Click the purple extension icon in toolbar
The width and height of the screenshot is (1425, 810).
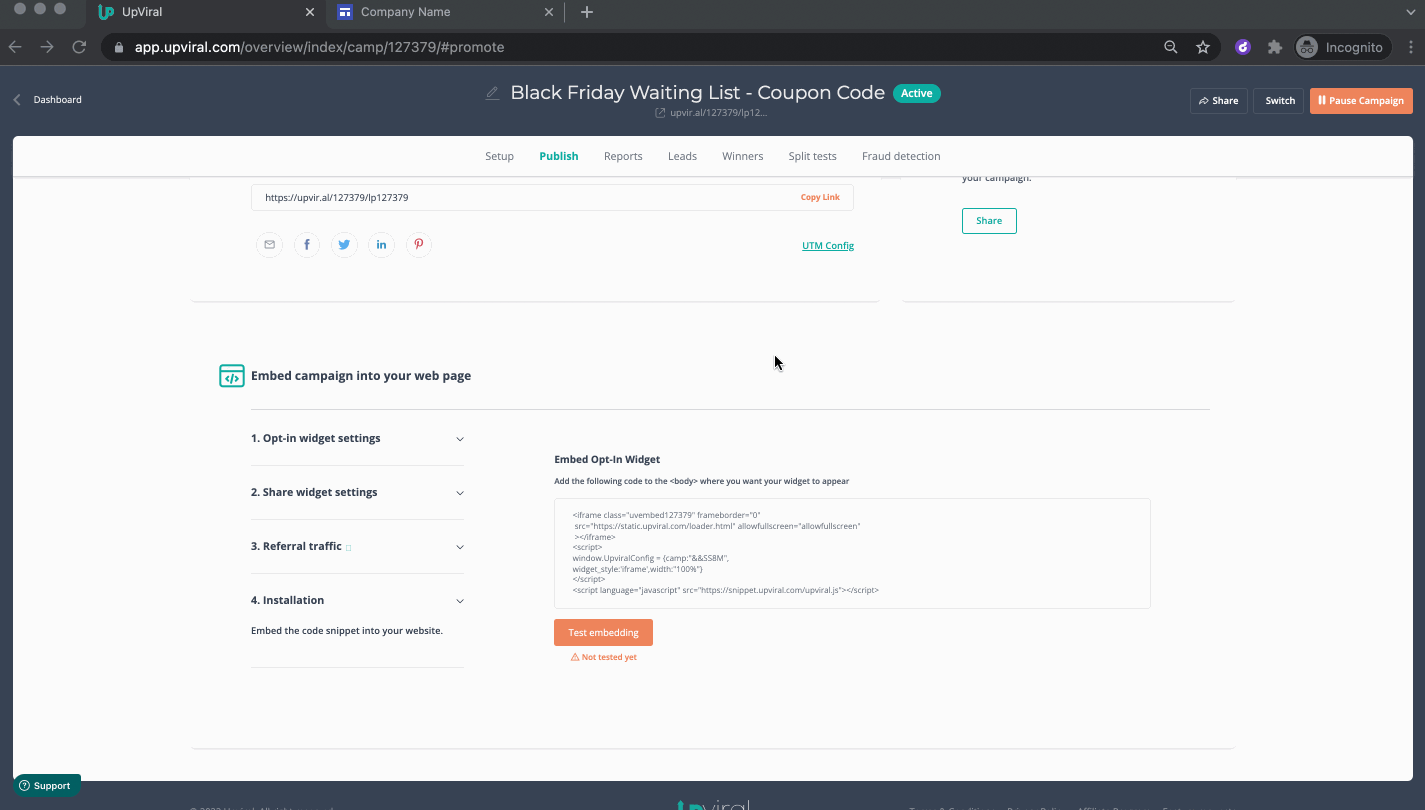pyautogui.click(x=1243, y=47)
